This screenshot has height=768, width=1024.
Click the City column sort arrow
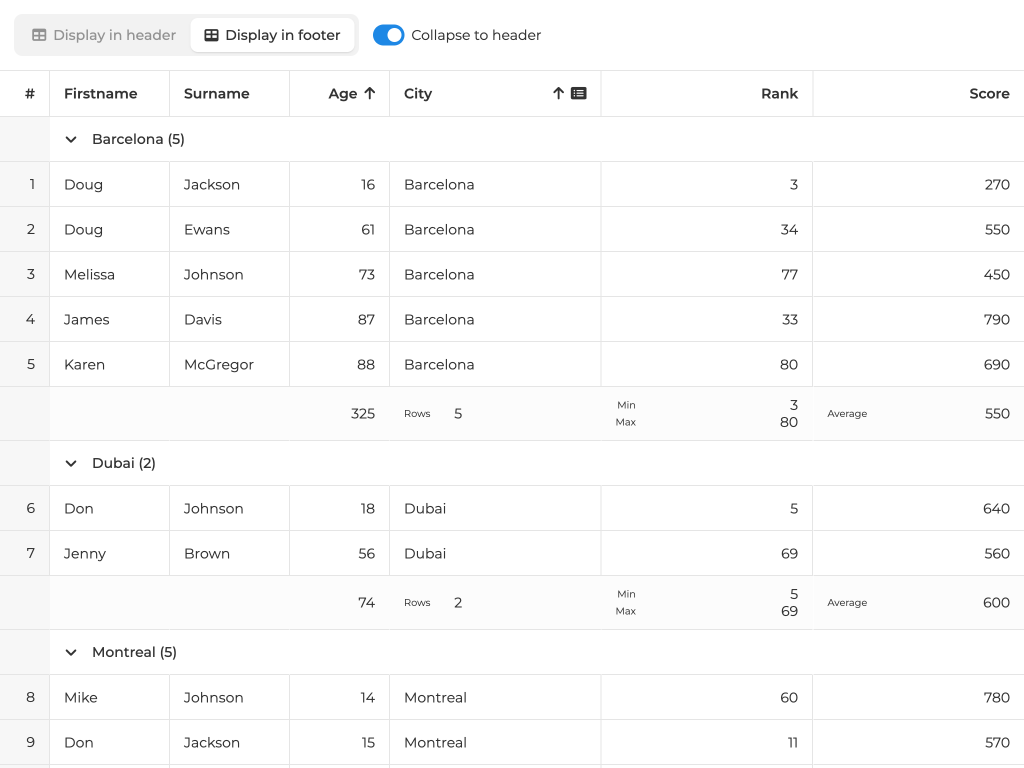click(558, 93)
